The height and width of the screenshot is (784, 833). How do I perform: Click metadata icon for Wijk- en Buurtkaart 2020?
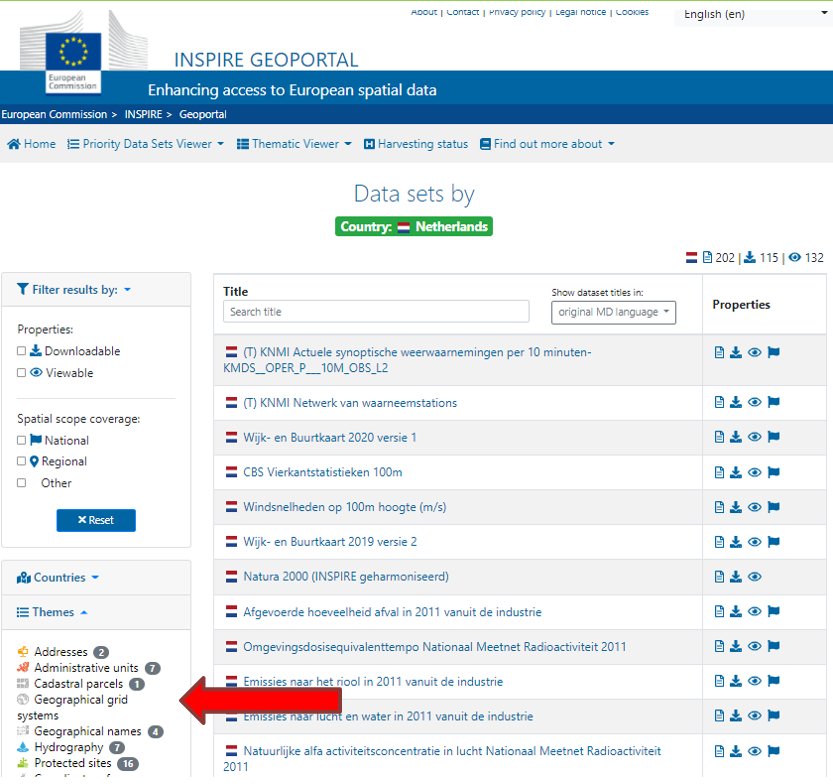[x=719, y=437]
